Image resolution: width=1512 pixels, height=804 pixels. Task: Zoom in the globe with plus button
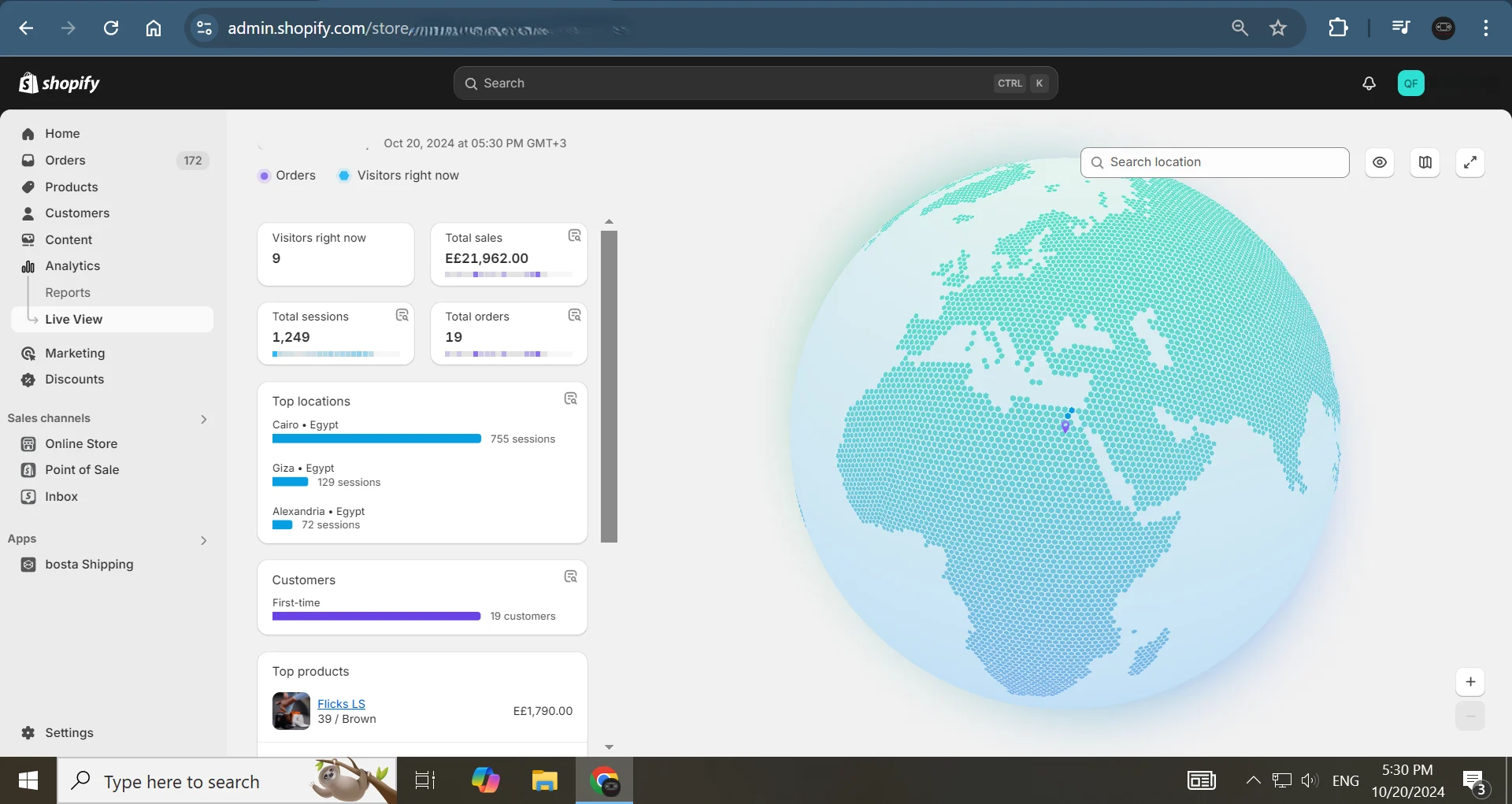click(1469, 682)
